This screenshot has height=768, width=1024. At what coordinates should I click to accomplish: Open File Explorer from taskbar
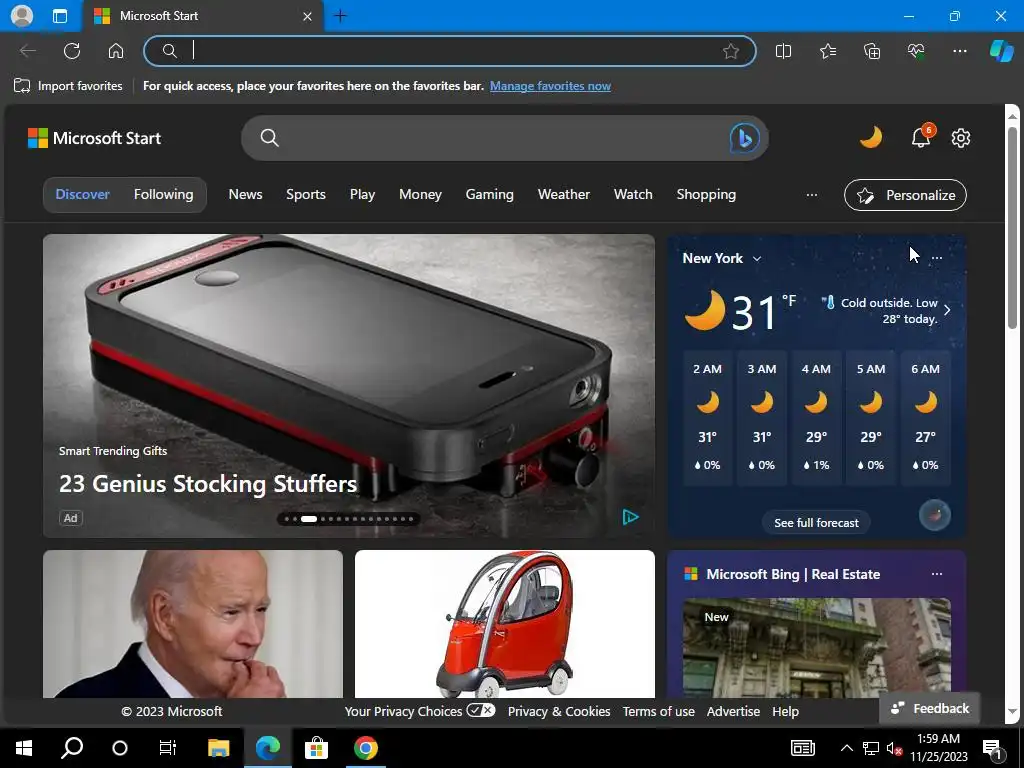pyautogui.click(x=218, y=748)
